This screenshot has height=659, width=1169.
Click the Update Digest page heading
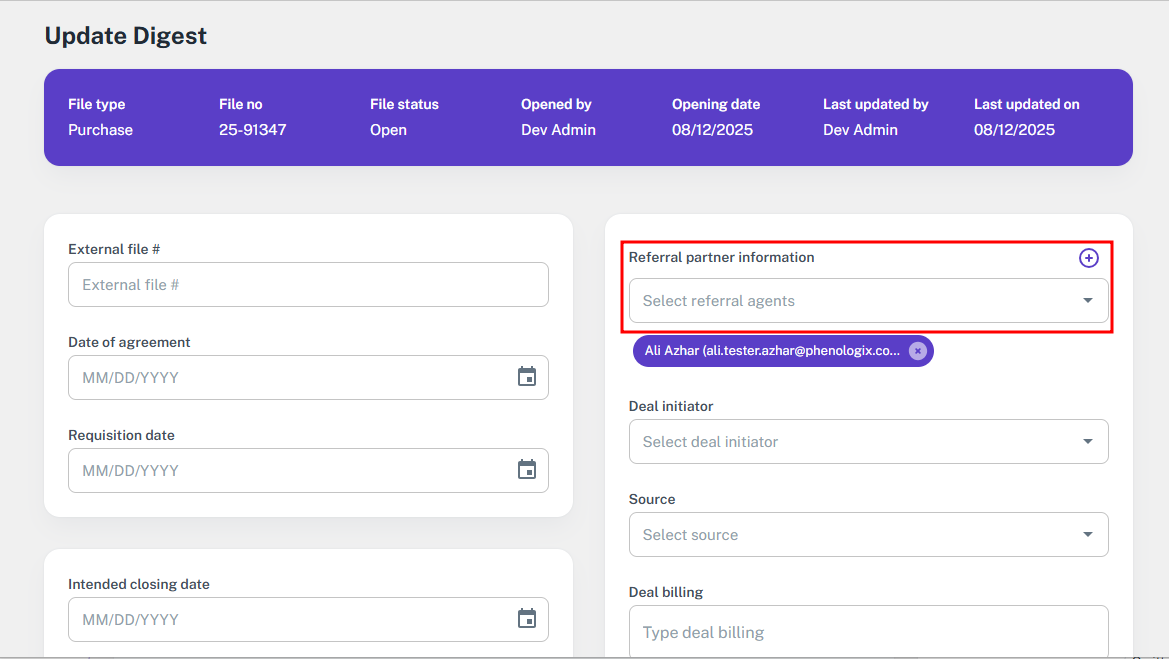click(126, 36)
